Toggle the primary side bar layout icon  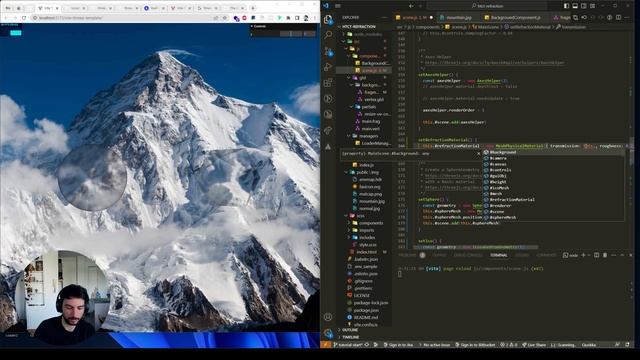[x=566, y=6]
